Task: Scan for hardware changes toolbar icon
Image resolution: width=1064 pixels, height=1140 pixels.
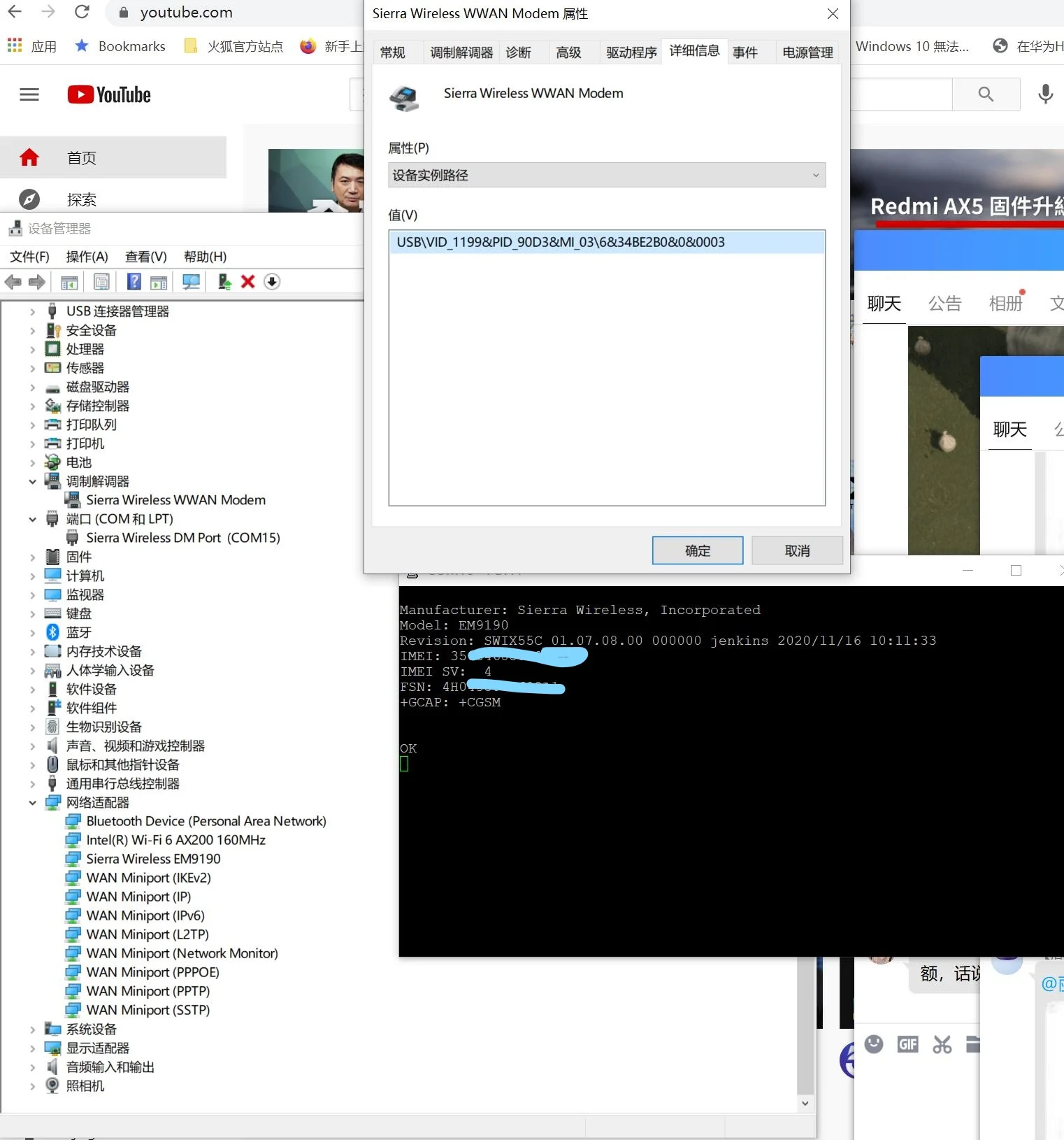Action: tap(191, 282)
